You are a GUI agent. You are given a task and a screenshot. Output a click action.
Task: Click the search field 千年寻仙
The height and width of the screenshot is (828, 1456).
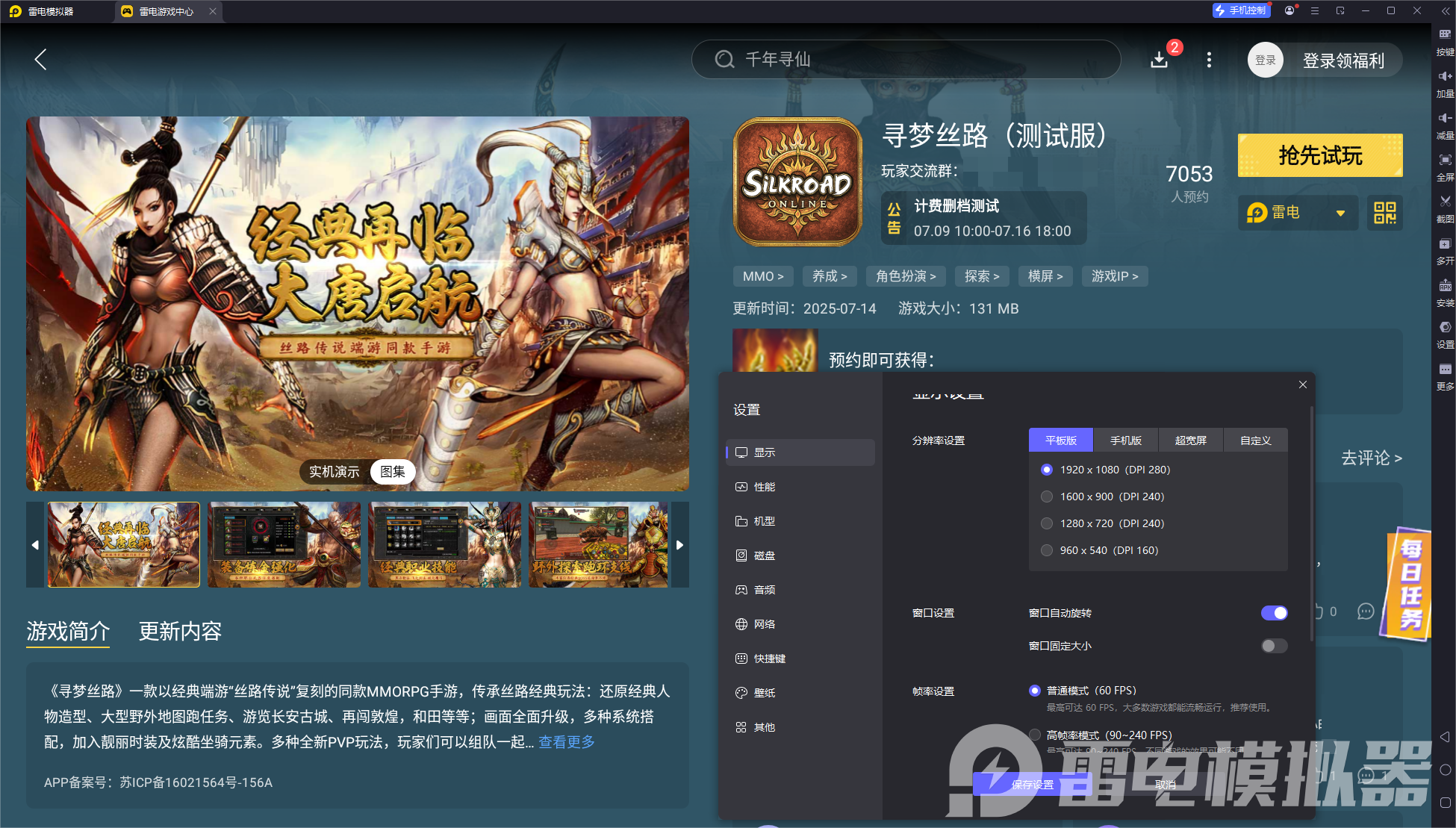[905, 60]
